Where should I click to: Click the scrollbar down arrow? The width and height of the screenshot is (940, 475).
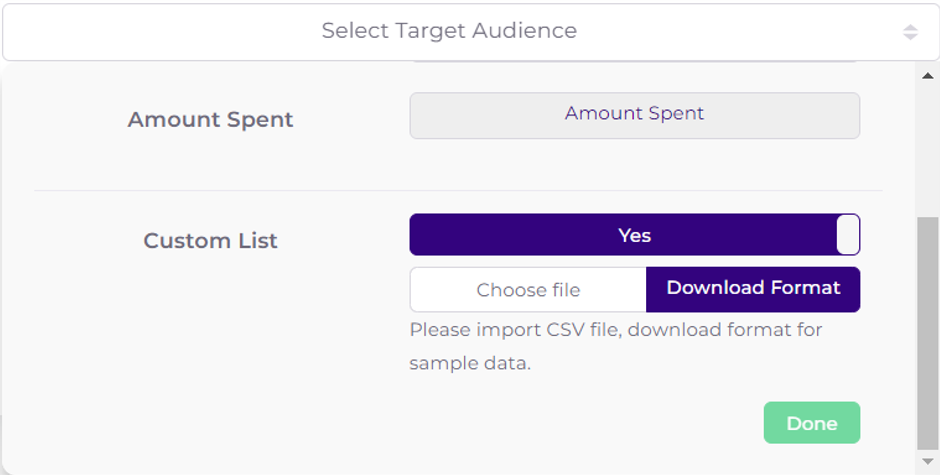(x=928, y=461)
